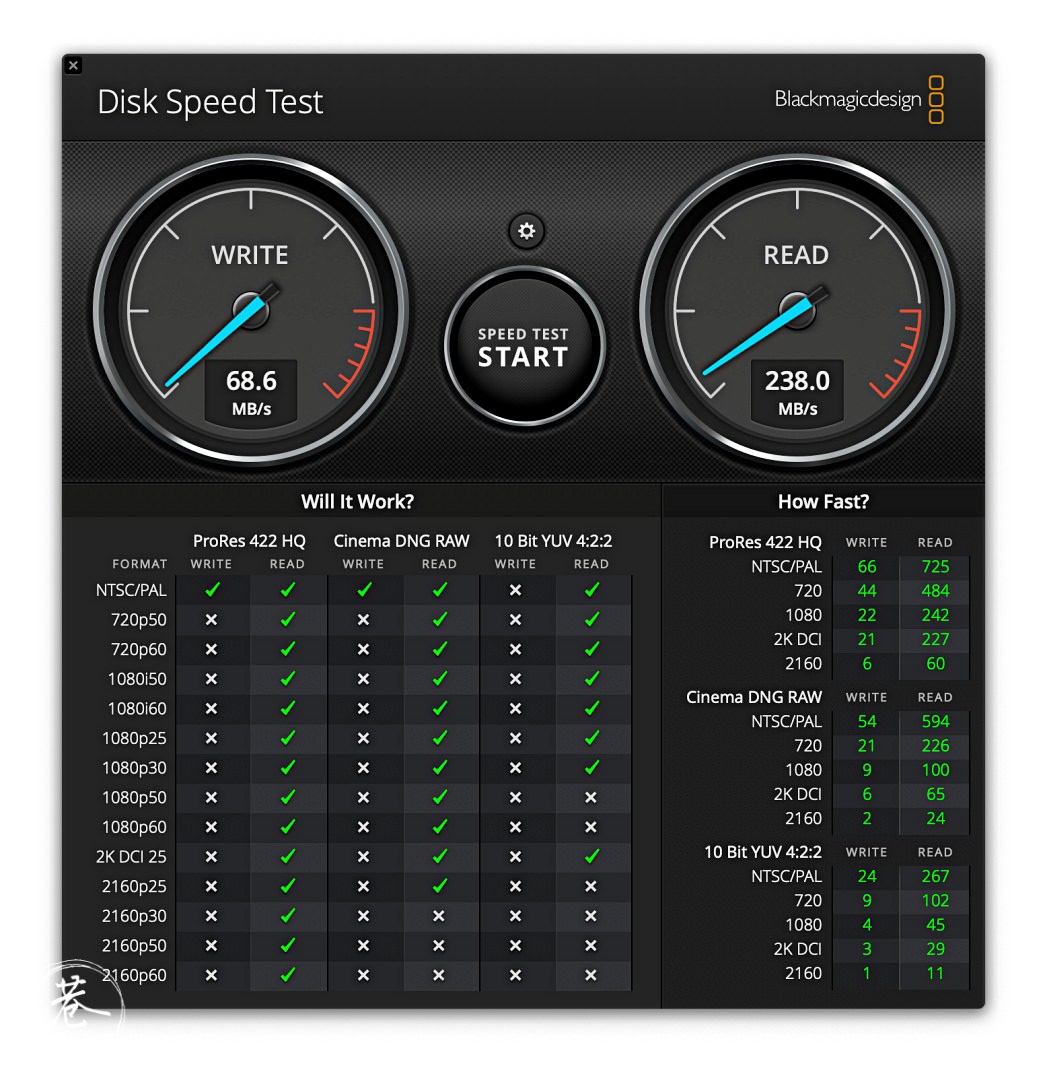Click the Cinema DNG RAW column heading
1047x1080 pixels.
pos(401,541)
